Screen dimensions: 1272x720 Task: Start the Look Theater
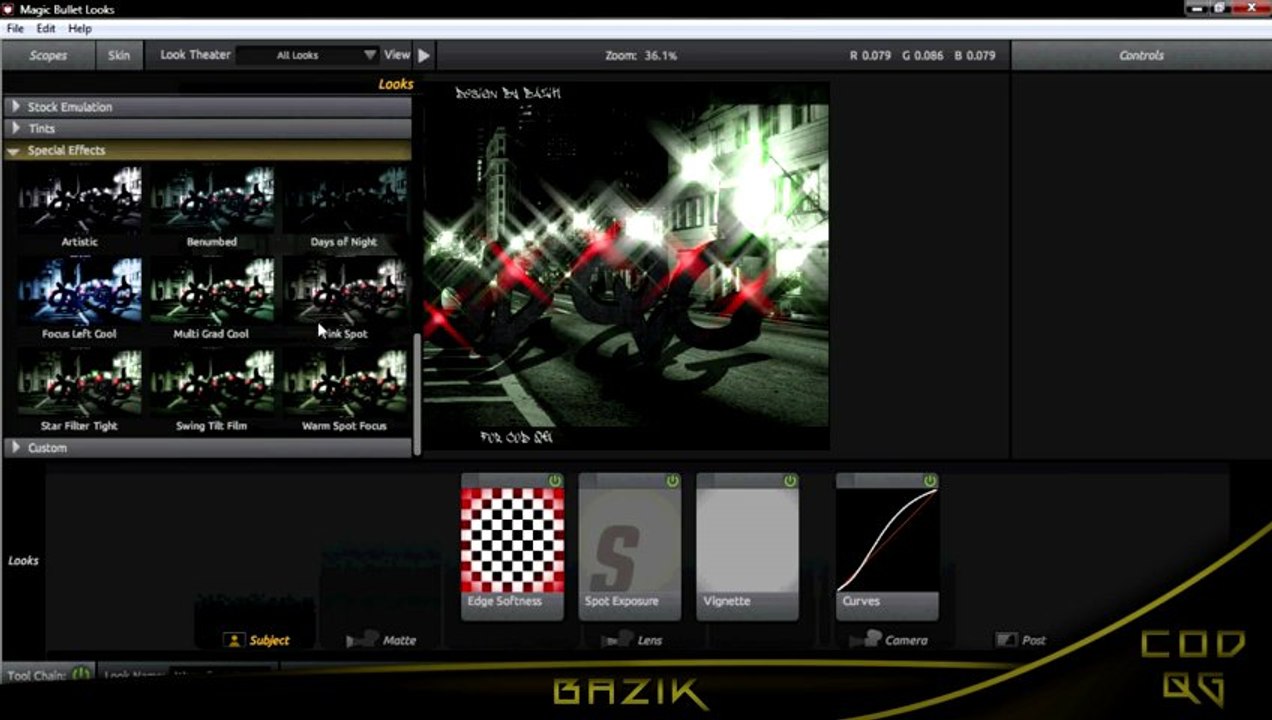coord(195,55)
